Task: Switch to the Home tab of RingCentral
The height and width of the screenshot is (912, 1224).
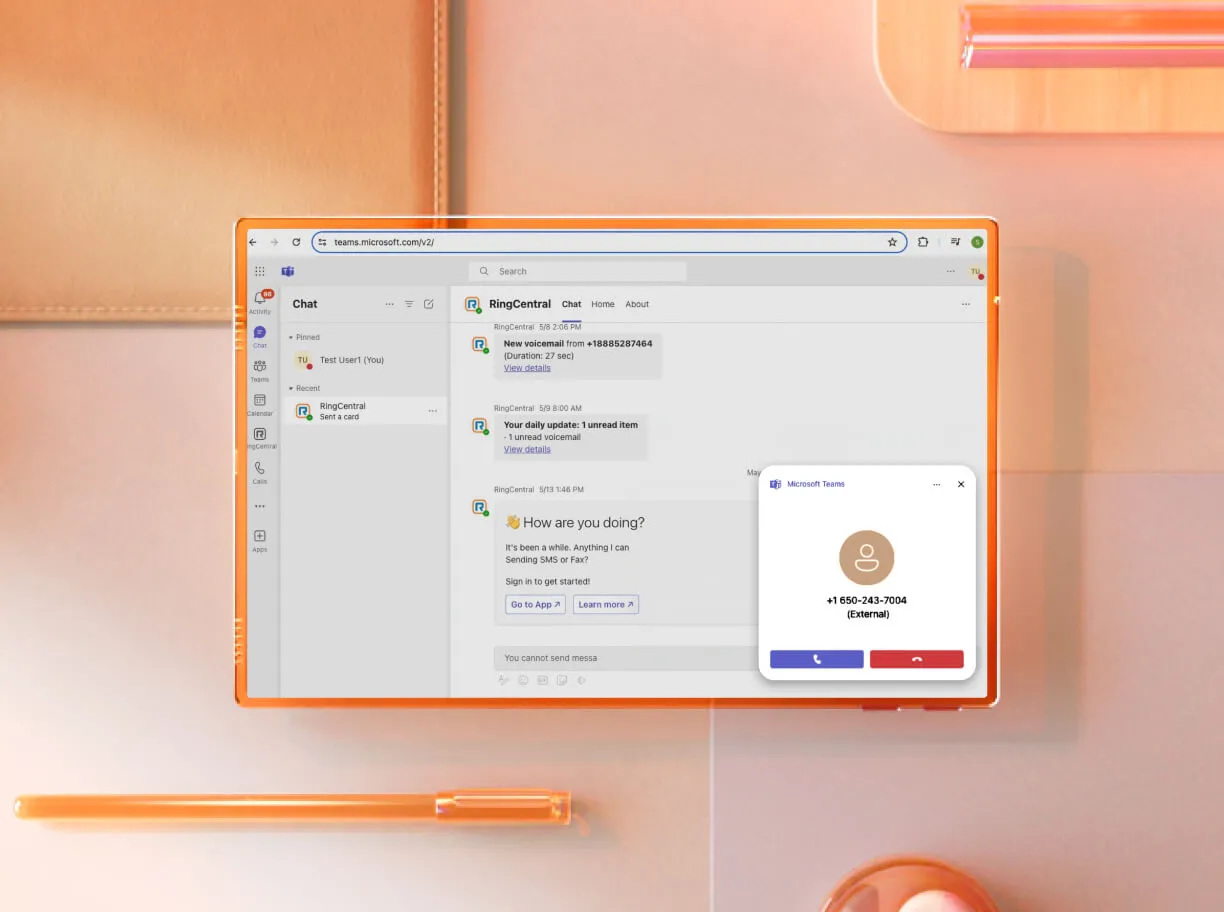Action: click(602, 304)
